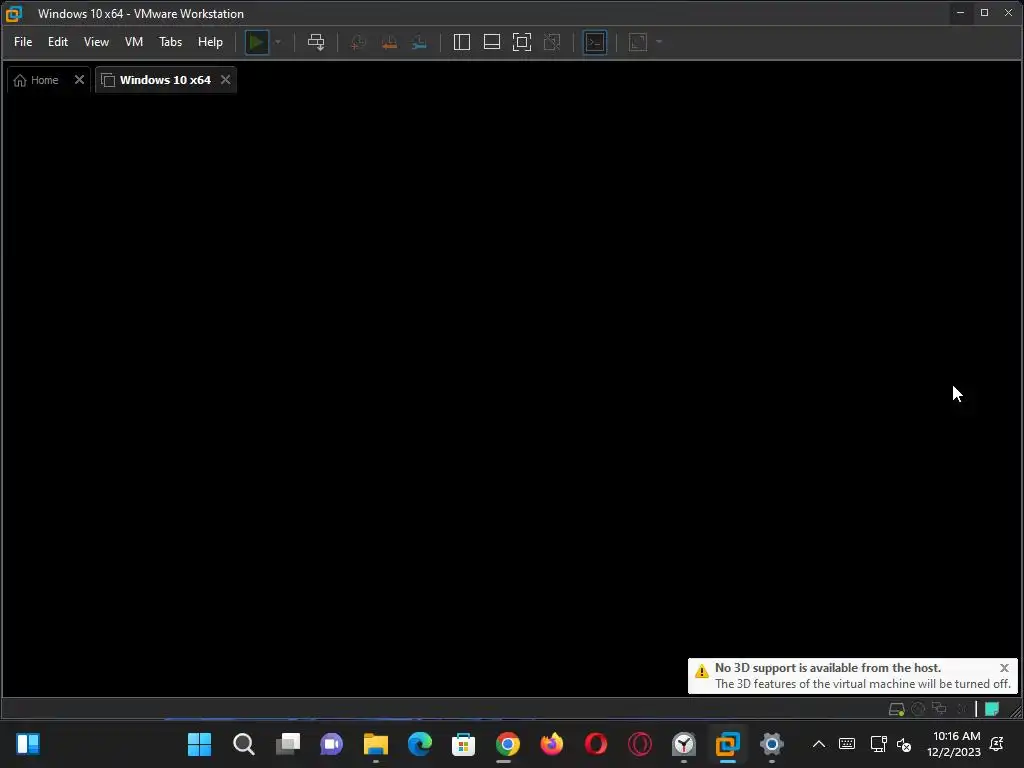Expand the stretch display dropdown arrow
The height and width of the screenshot is (768, 1024).
[659, 42]
